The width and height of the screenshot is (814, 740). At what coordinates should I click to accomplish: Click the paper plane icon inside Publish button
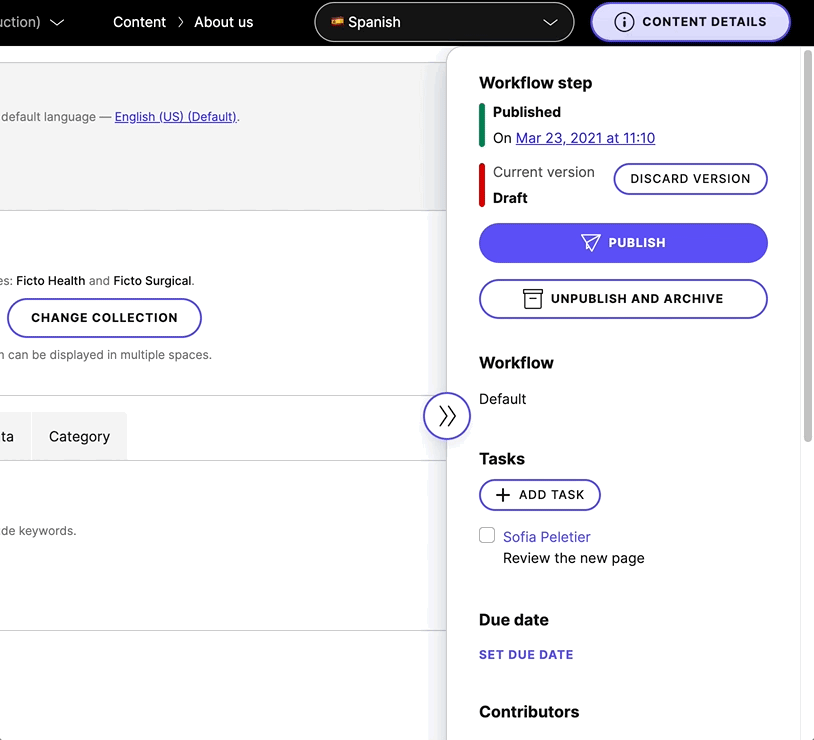tap(590, 242)
